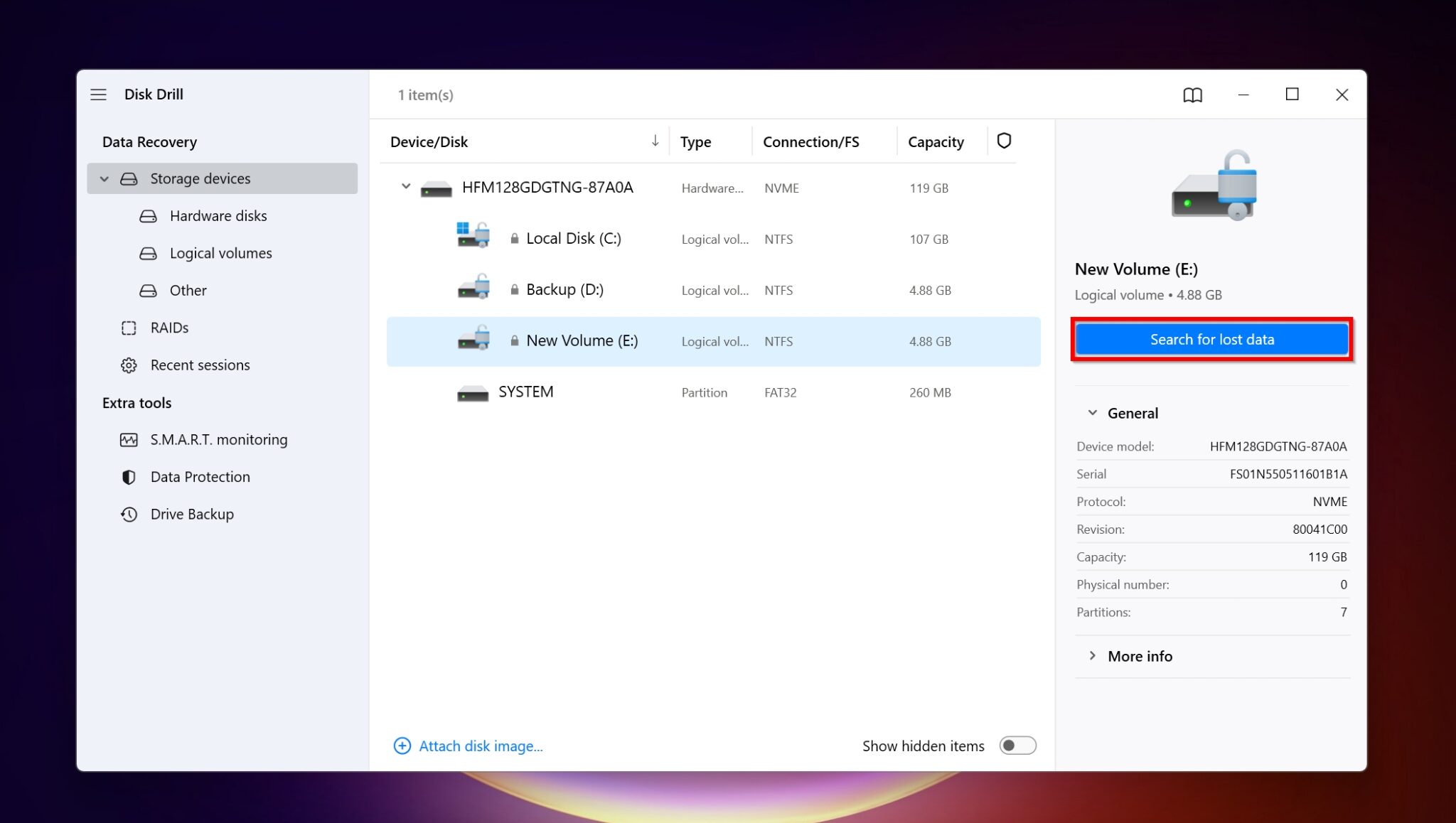The image size is (1456, 823).
Task: Enable the Show hidden items toggle
Action: pyautogui.click(x=1018, y=746)
